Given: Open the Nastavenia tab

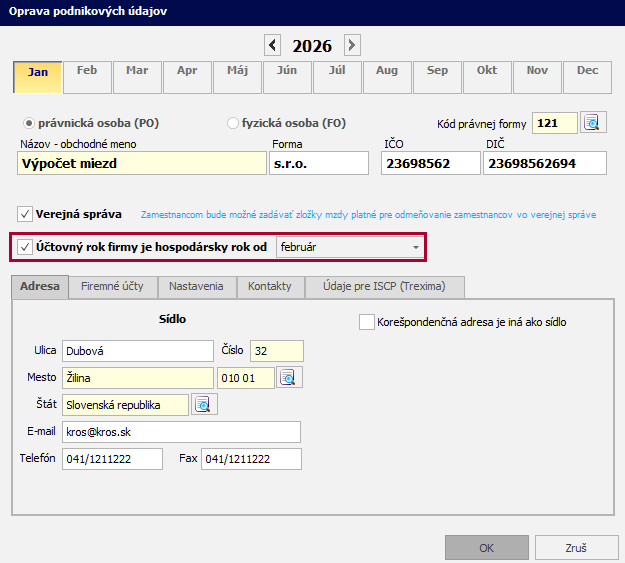Looking at the screenshot, I should pos(196,287).
